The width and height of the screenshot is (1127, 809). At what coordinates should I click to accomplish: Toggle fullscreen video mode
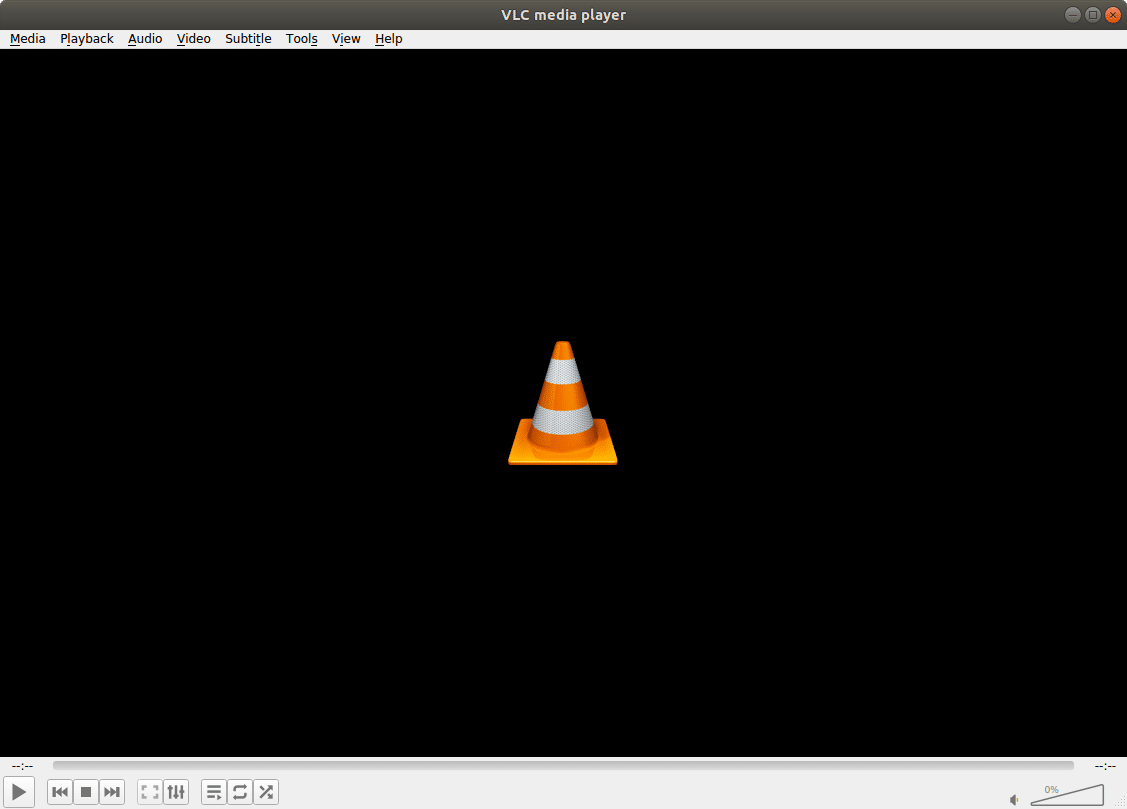[150, 793]
